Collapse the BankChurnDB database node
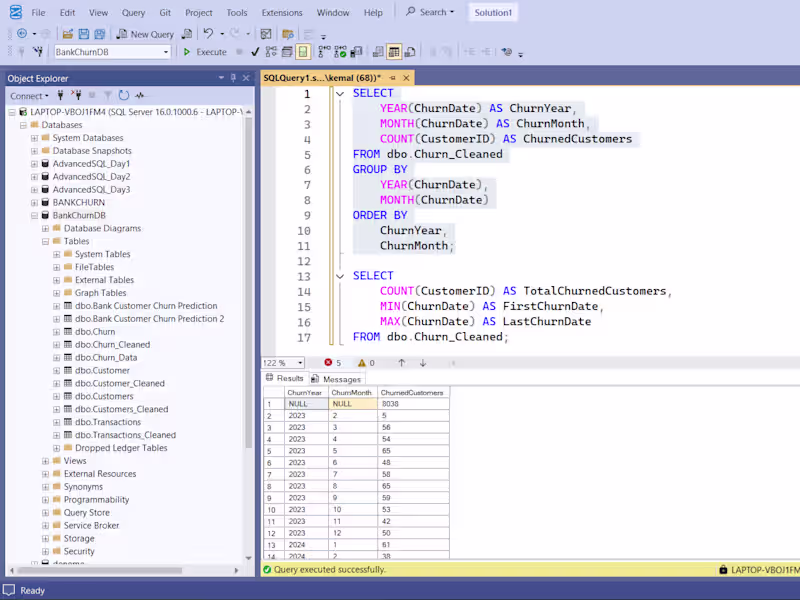 pos(34,216)
